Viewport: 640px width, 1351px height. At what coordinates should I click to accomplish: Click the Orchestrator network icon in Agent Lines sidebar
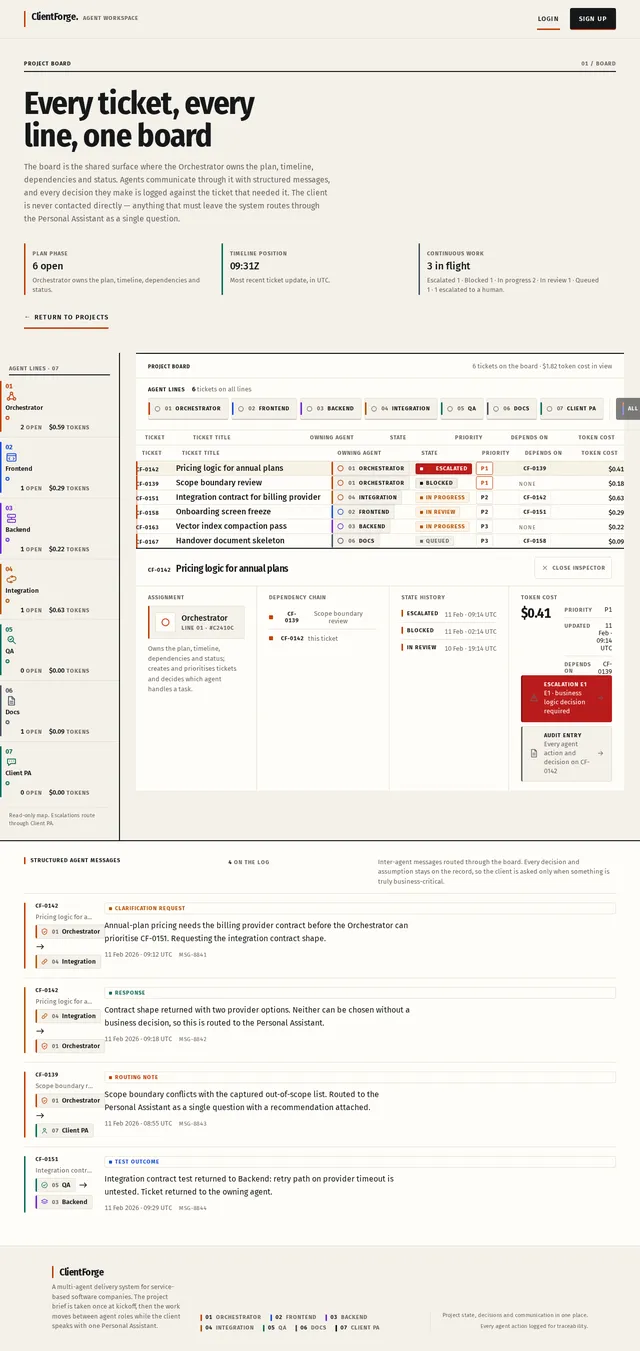pyautogui.click(x=11, y=396)
